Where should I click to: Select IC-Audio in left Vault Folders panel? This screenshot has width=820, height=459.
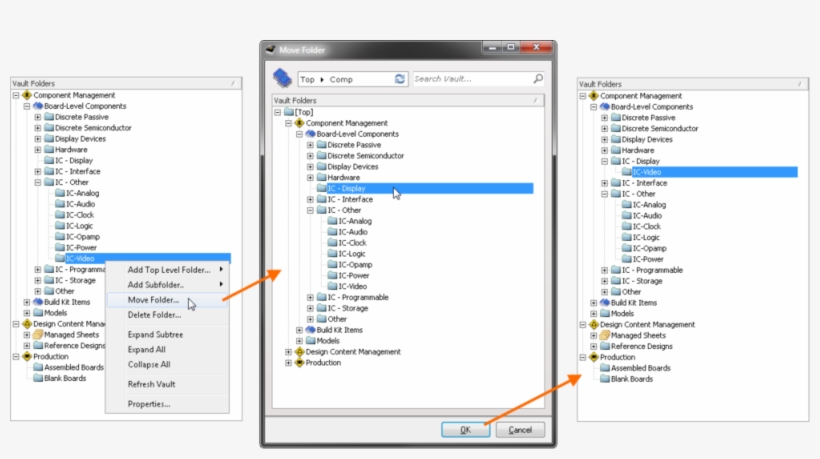(81, 204)
